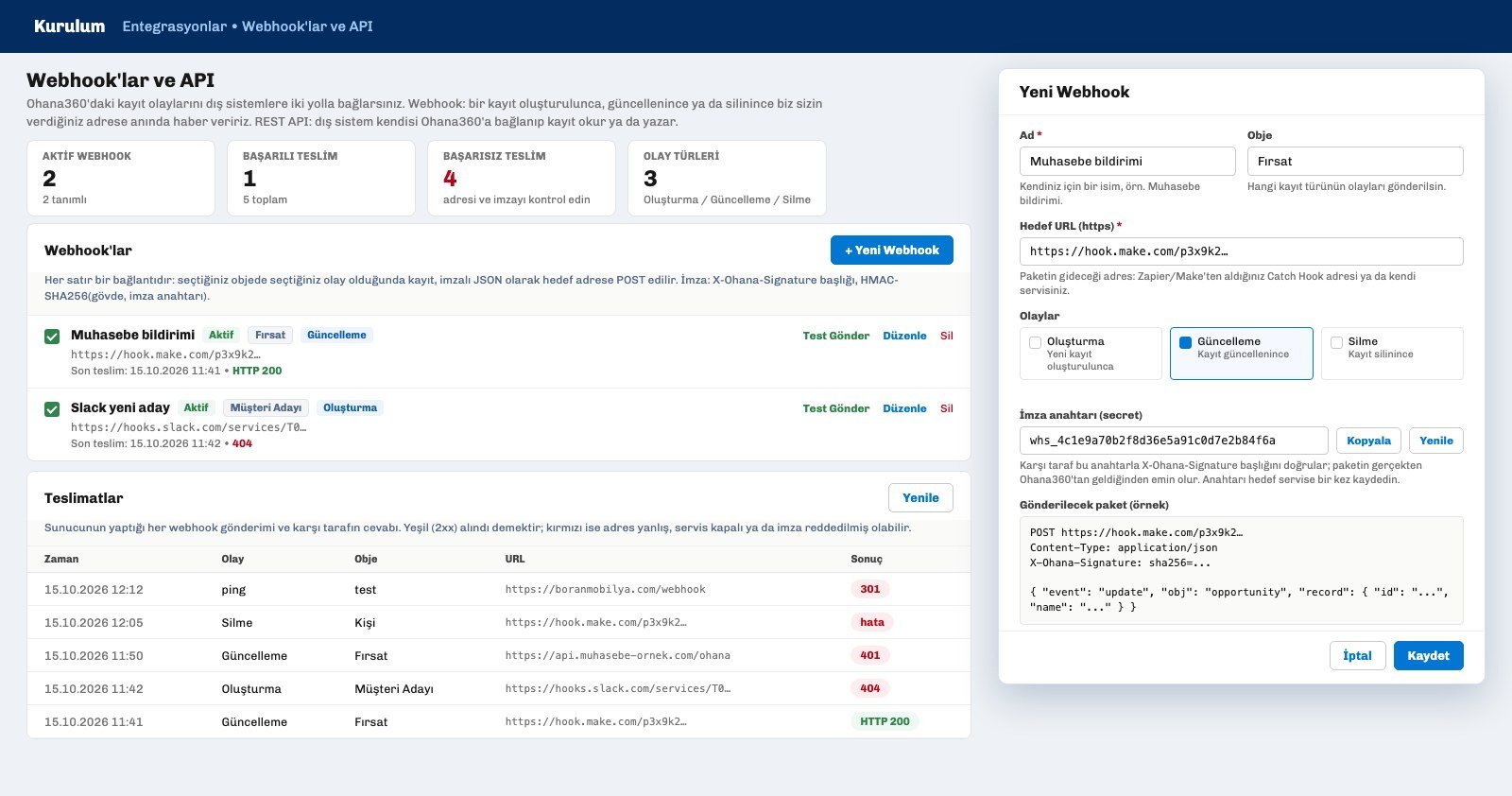The width and height of the screenshot is (1512, 796).
Task: Uncheck the Slack yeni aday webhook checkbox
Action: (x=52, y=409)
